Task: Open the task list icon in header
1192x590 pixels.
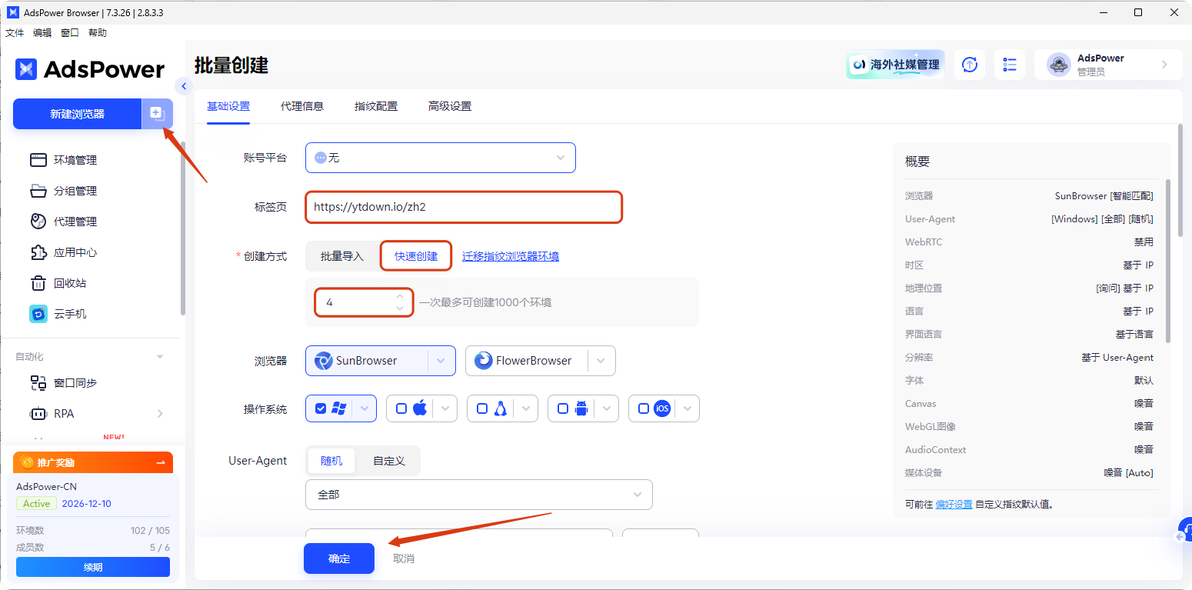Action: tap(1010, 65)
